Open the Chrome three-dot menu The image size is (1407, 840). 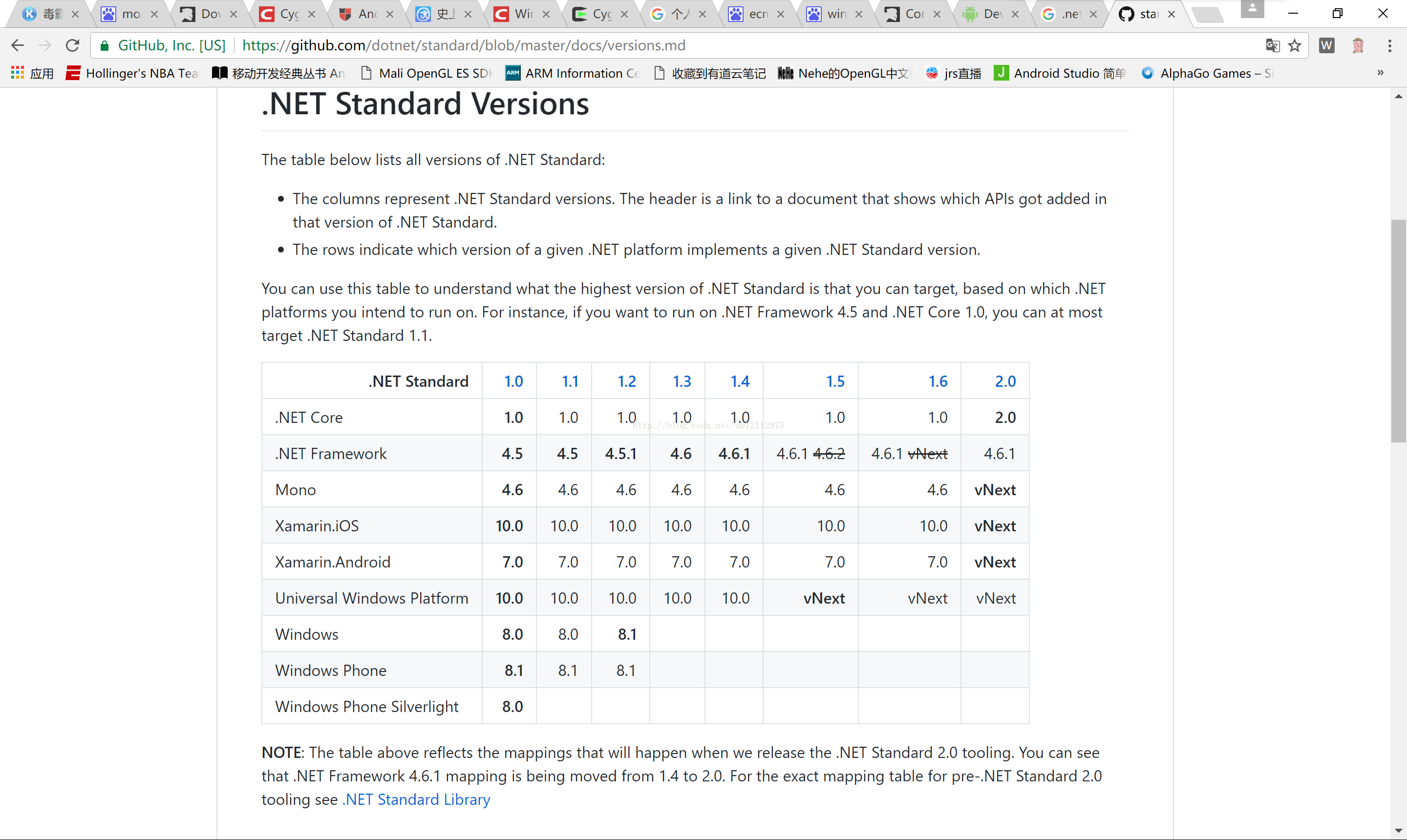pyautogui.click(x=1389, y=45)
